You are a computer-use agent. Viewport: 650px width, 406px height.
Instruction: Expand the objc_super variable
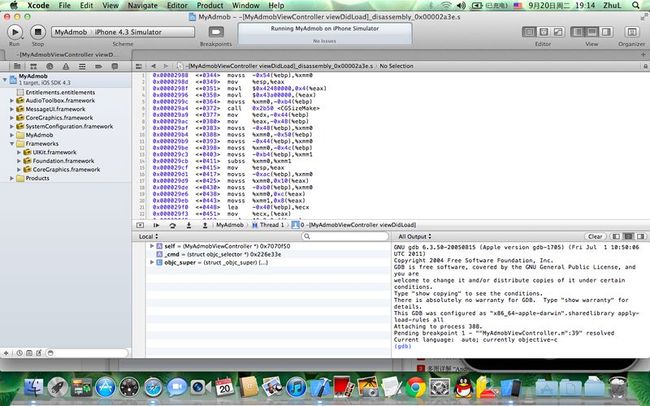click(152, 263)
